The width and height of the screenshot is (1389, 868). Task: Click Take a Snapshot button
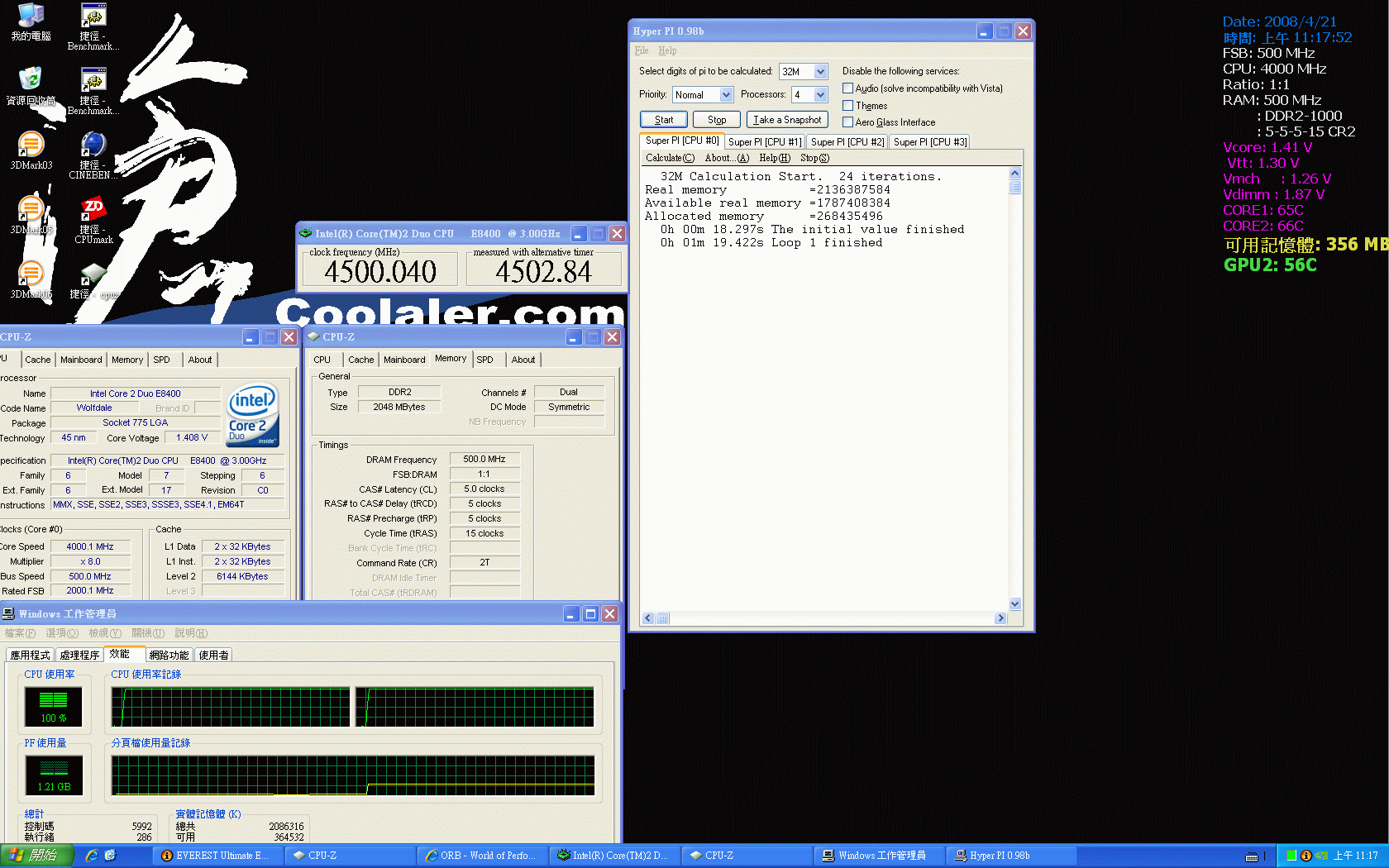pyautogui.click(x=787, y=120)
